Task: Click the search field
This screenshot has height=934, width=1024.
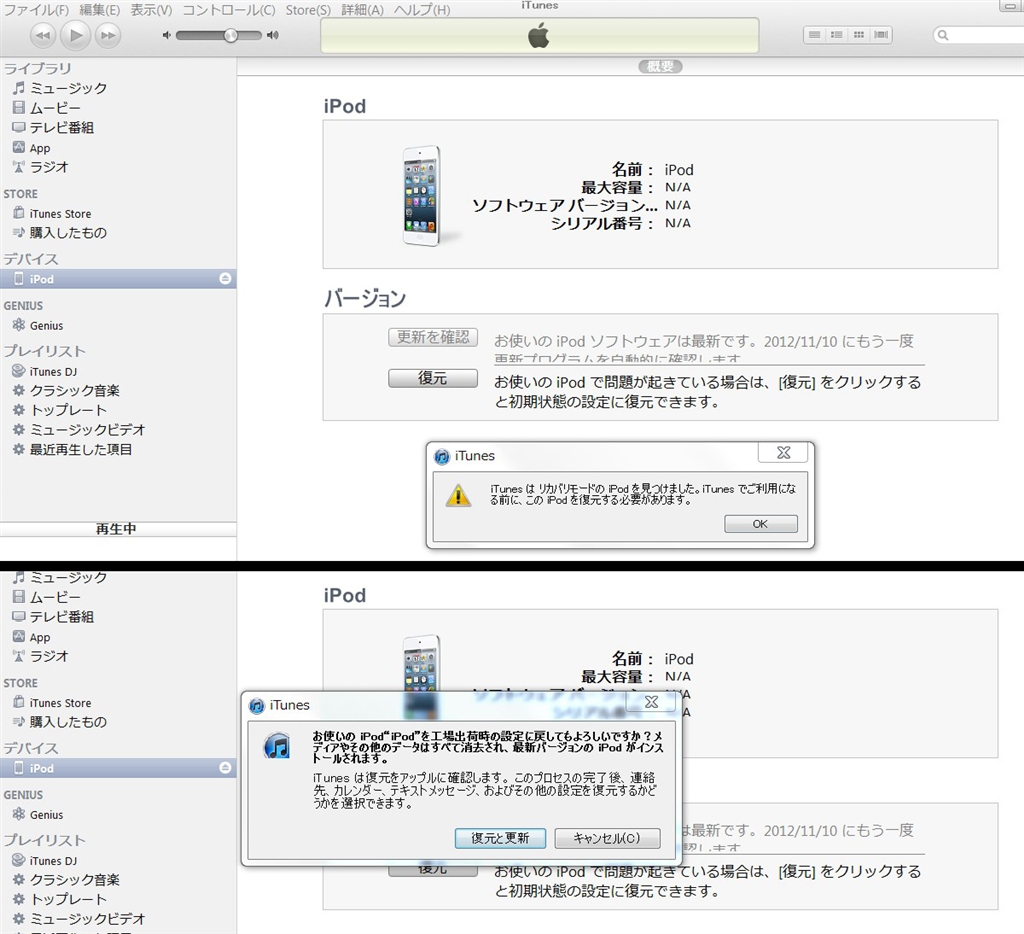Action: (980, 35)
